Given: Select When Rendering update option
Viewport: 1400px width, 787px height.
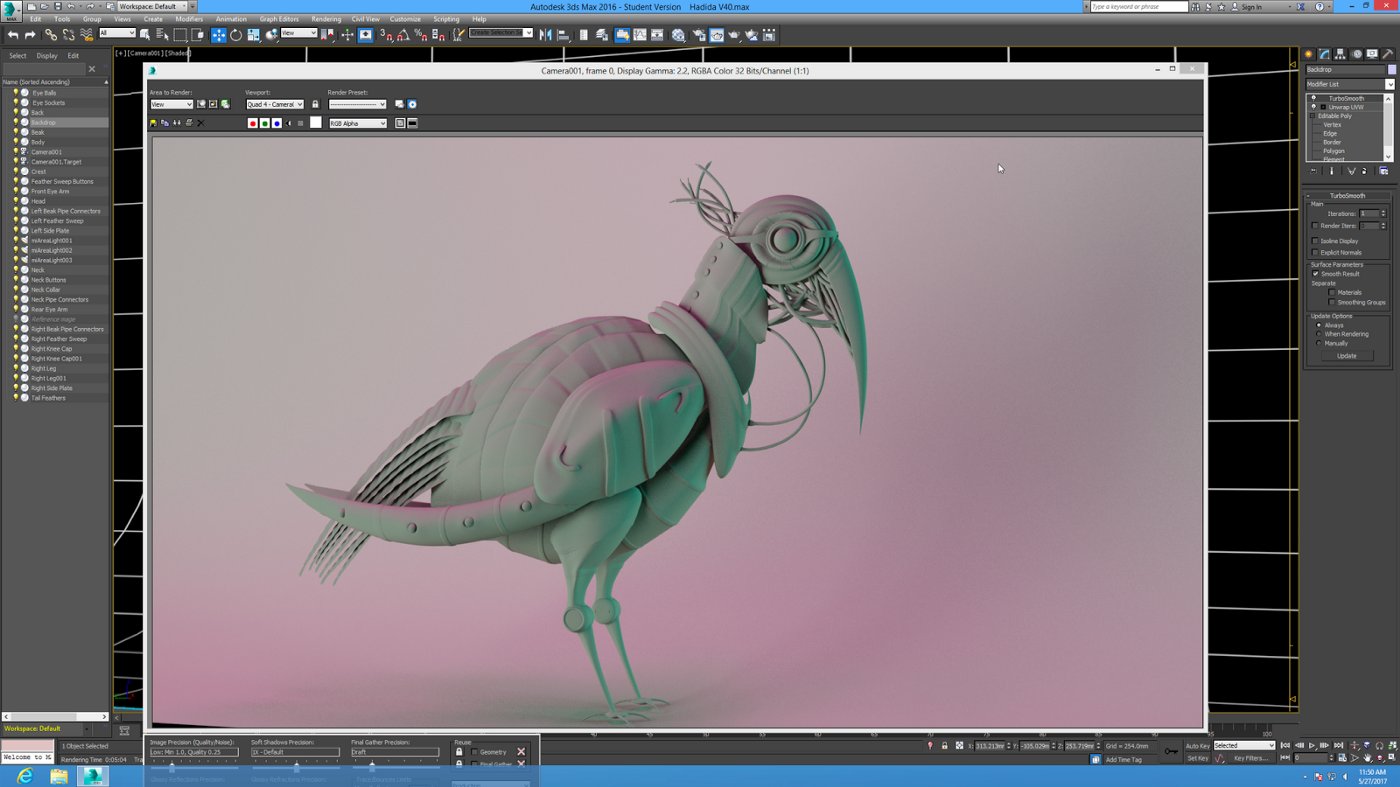Looking at the screenshot, I should (x=1319, y=334).
